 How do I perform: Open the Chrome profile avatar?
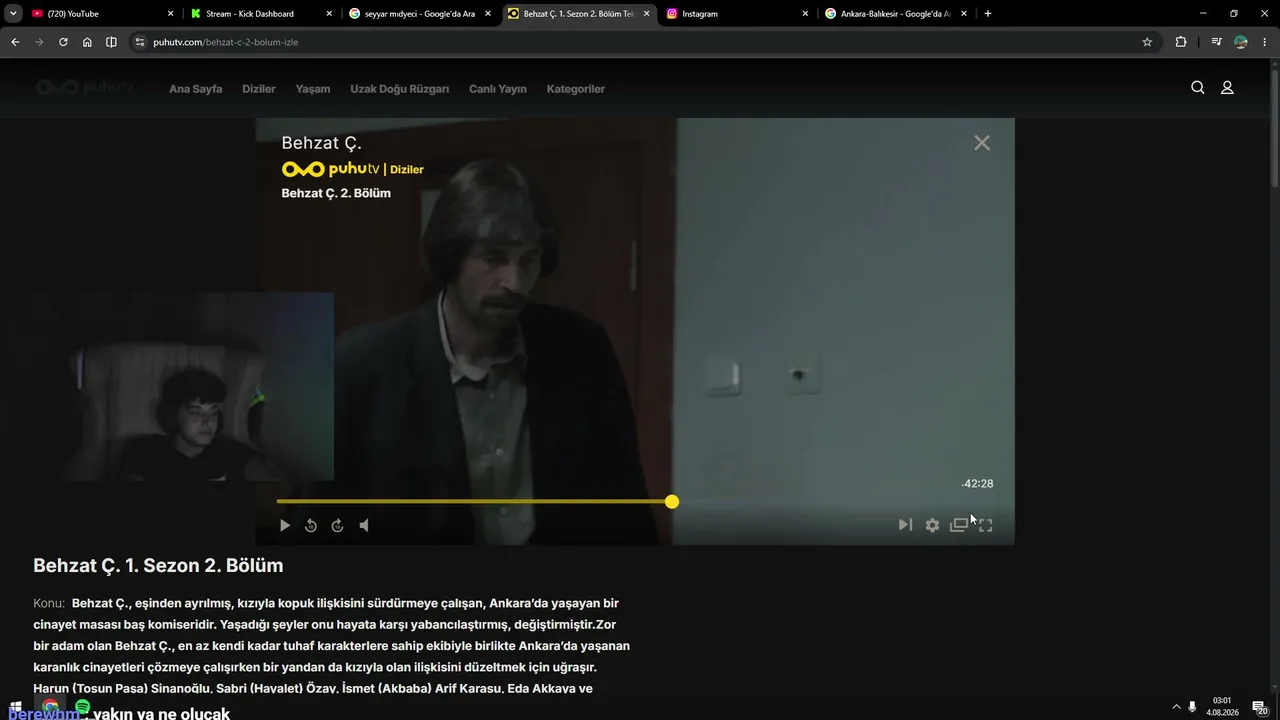[x=1241, y=42]
